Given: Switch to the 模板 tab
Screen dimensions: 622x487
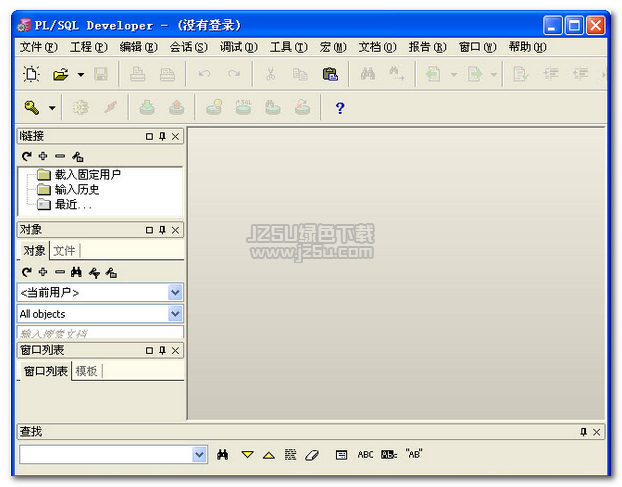Looking at the screenshot, I should pos(86,371).
